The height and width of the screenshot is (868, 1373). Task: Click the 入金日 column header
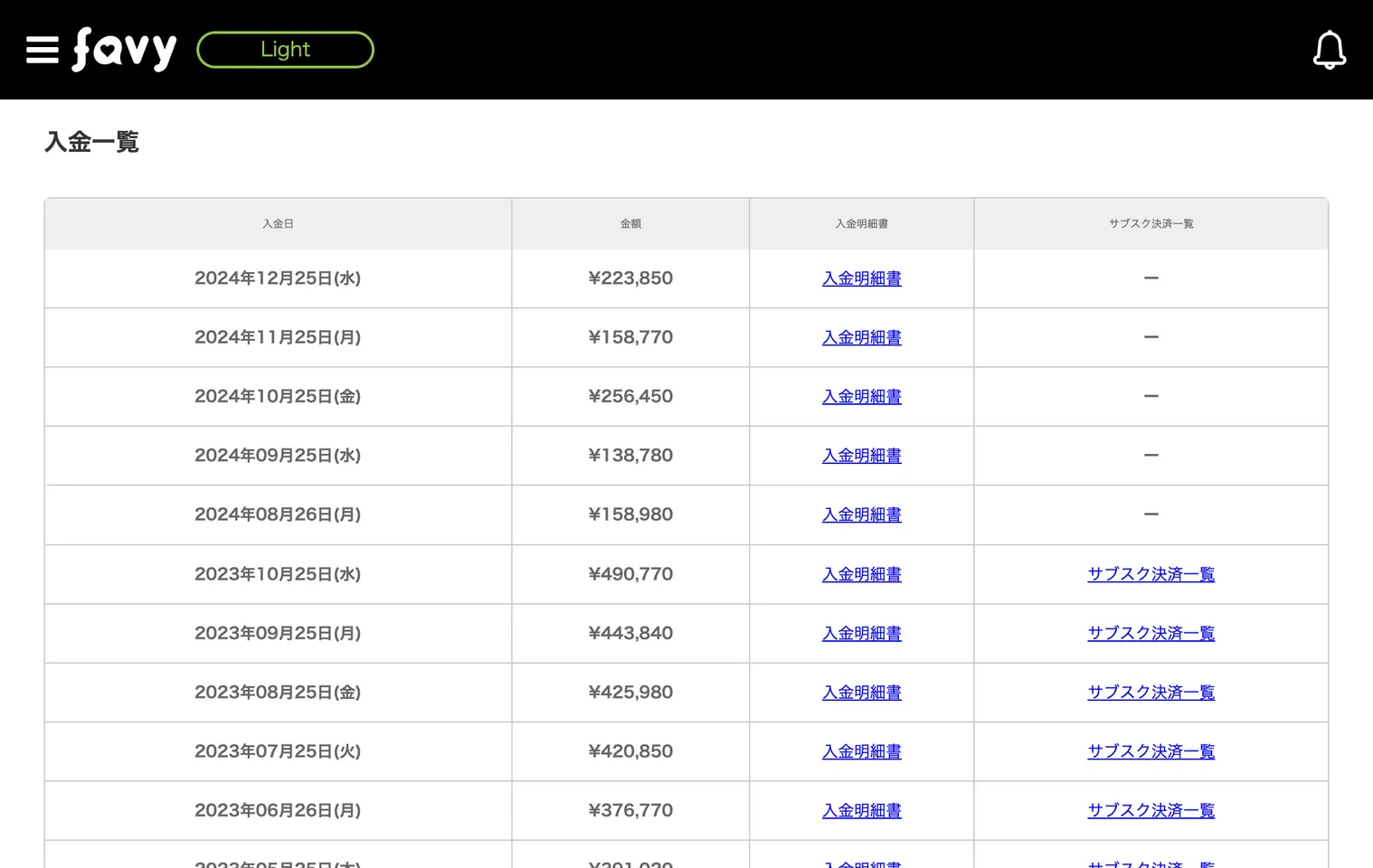pos(278,224)
